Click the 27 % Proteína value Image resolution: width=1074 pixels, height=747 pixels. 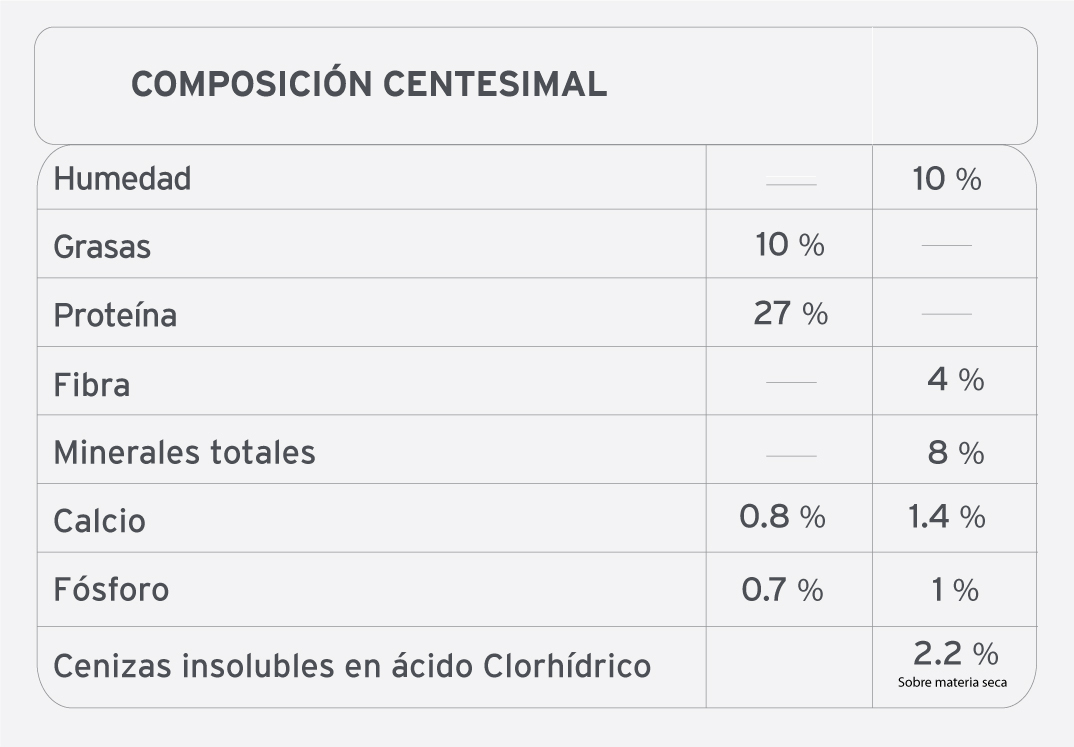tap(790, 313)
